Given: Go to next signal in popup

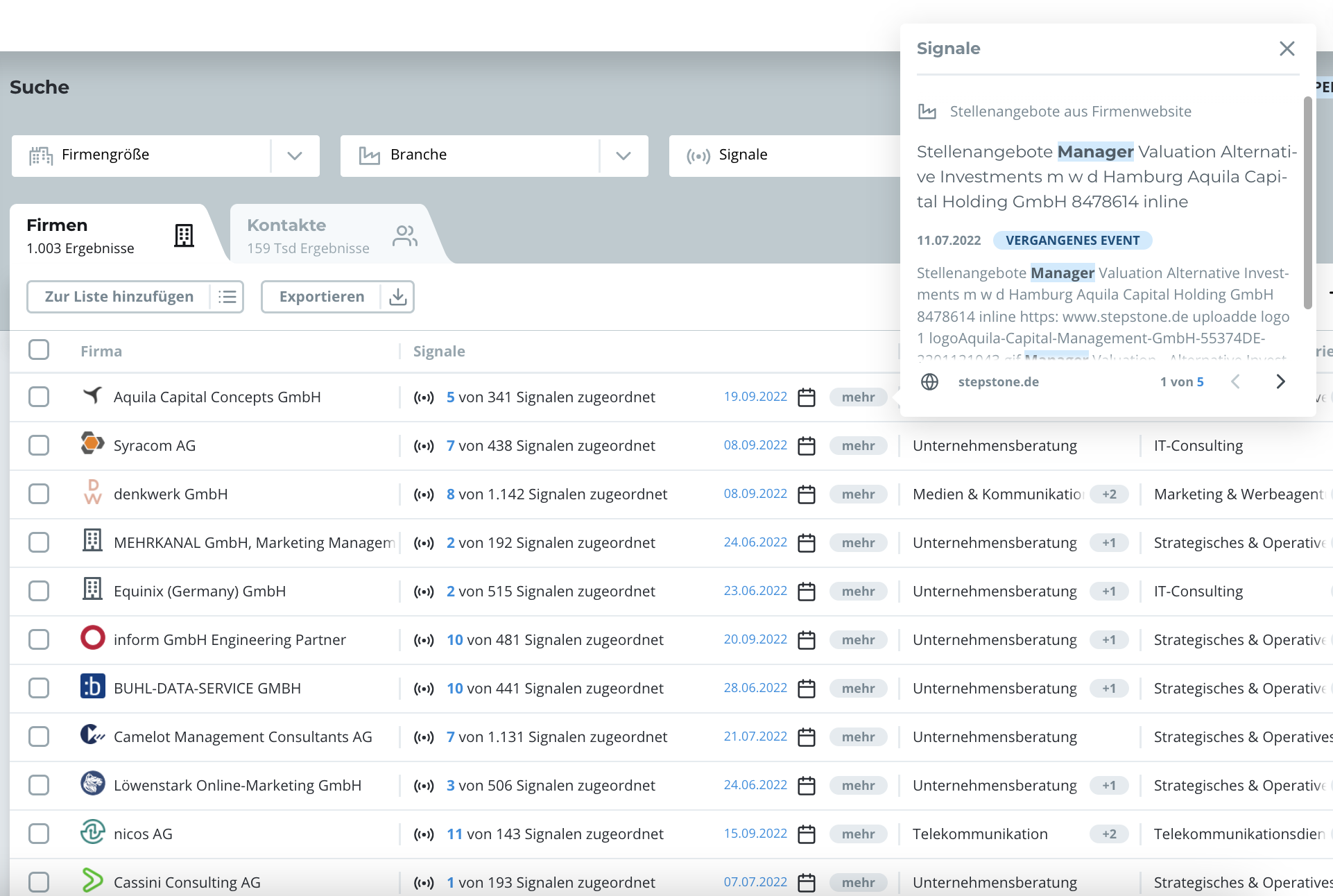Looking at the screenshot, I should (x=1280, y=381).
